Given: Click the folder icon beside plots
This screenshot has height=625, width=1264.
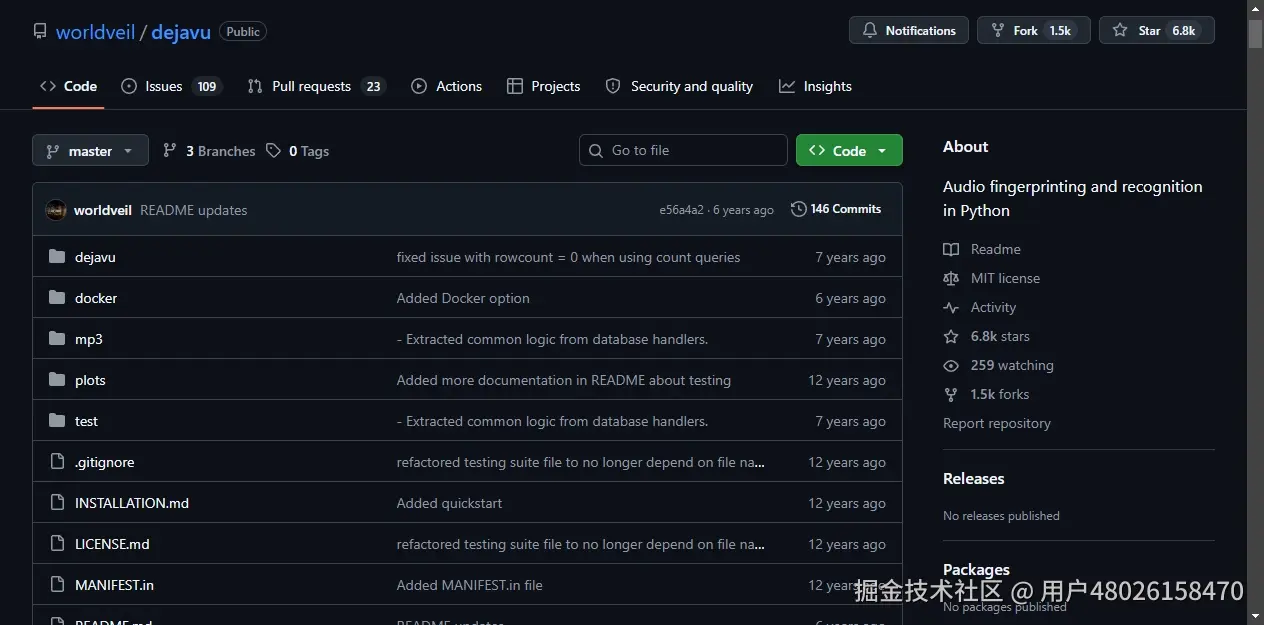Looking at the screenshot, I should coord(57,380).
